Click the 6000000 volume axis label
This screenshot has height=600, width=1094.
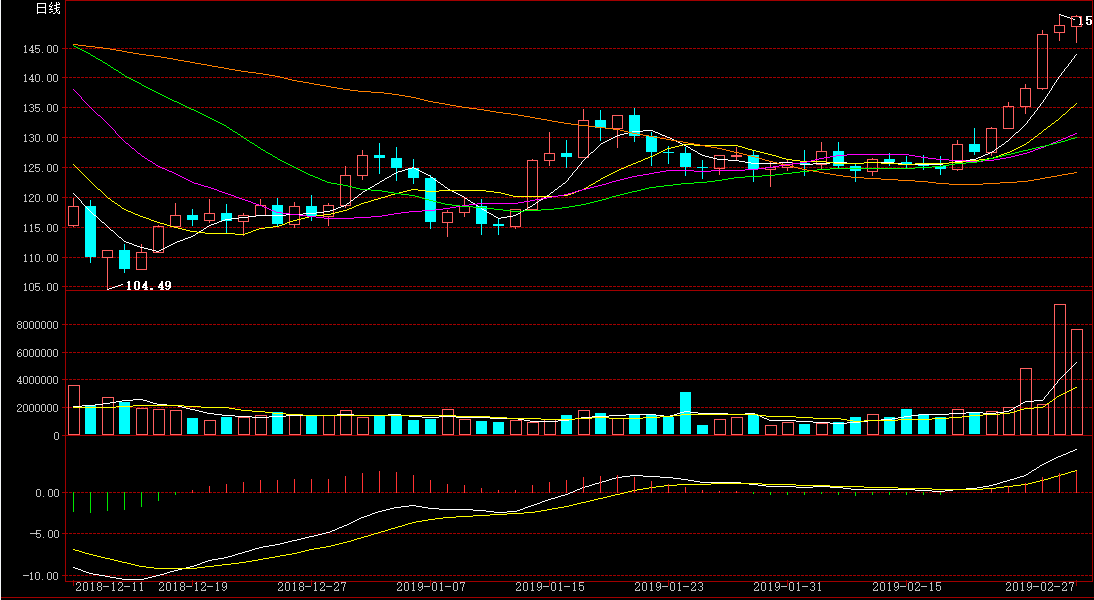(x=36, y=353)
